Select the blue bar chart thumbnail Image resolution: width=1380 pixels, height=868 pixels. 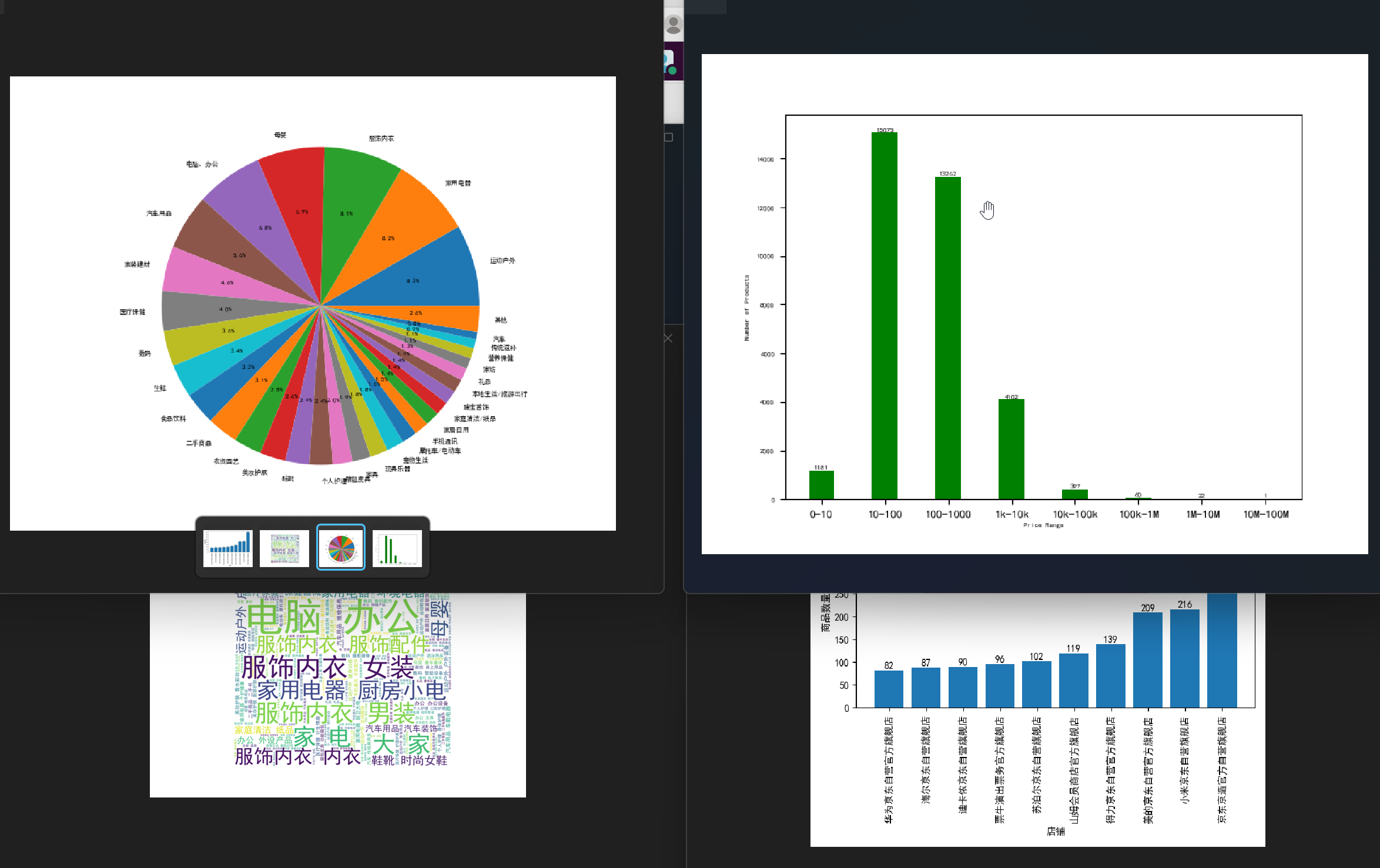point(228,548)
